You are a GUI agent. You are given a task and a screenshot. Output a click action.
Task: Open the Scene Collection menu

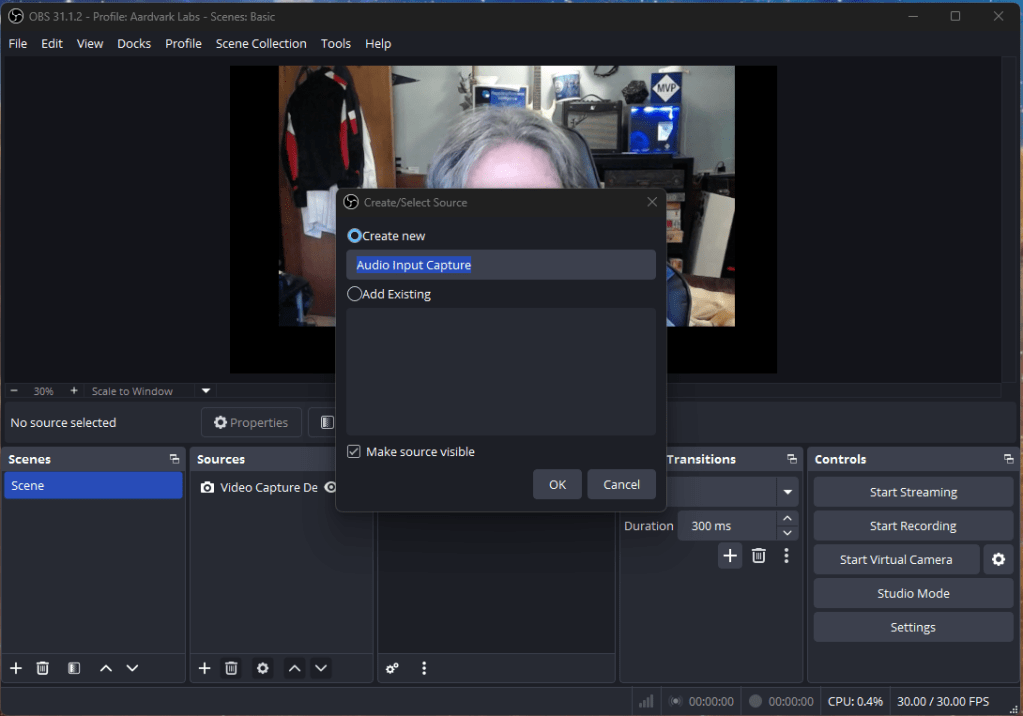point(261,44)
